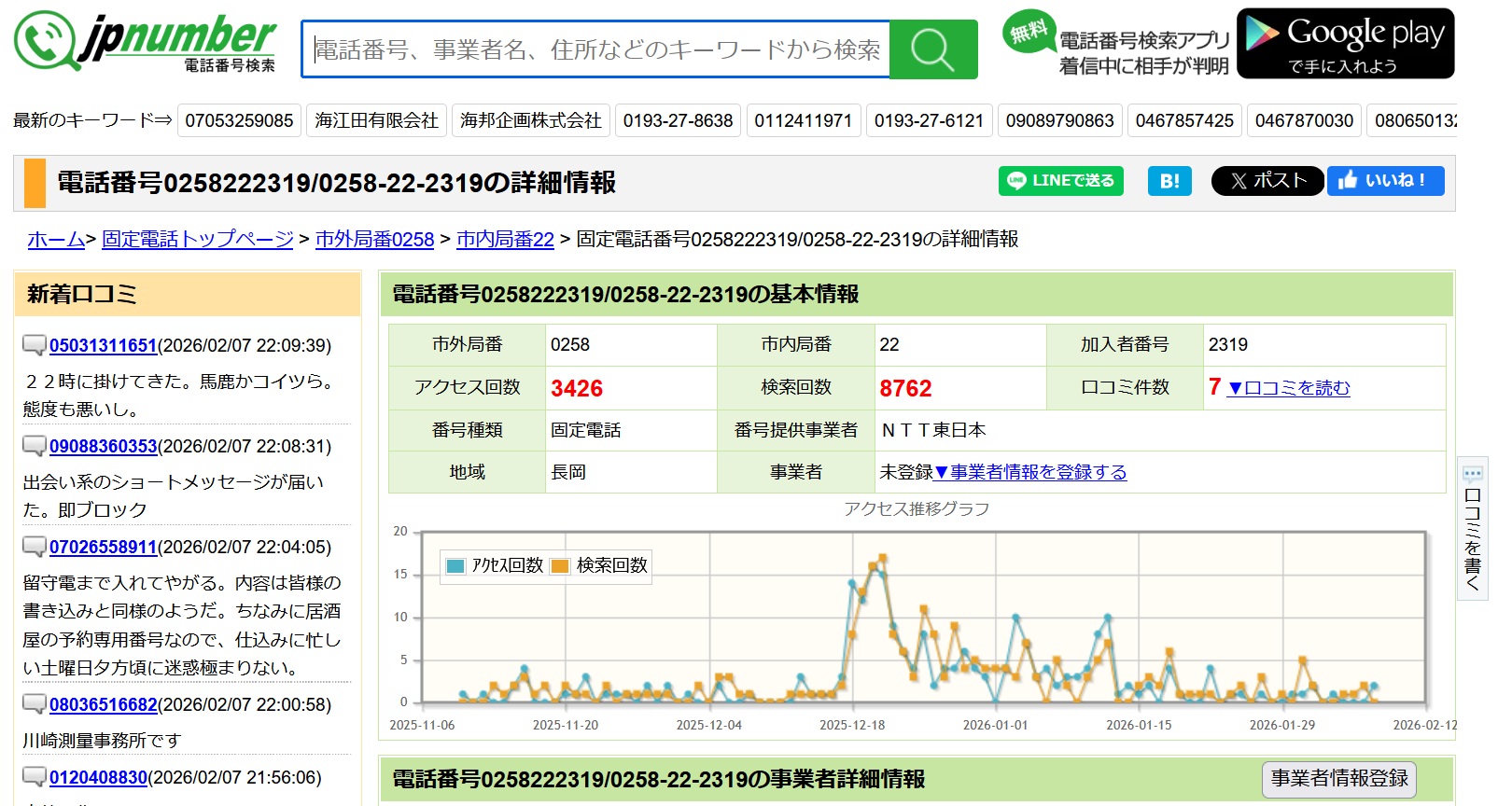The width and height of the screenshot is (1512, 806).
Task: Click the jpnumber logo
Action: point(146,43)
